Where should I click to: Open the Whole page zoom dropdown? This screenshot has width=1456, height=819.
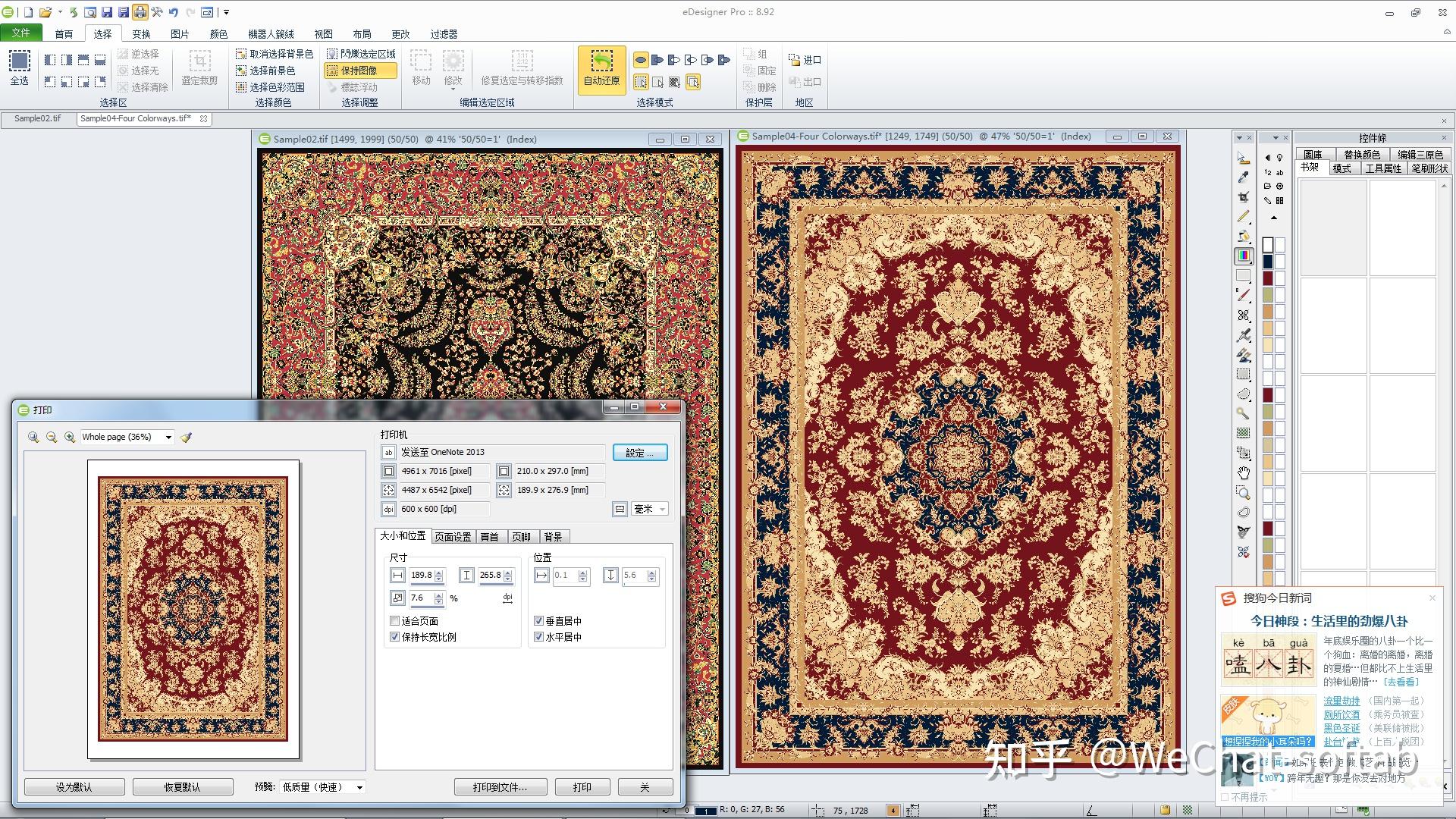coord(168,438)
